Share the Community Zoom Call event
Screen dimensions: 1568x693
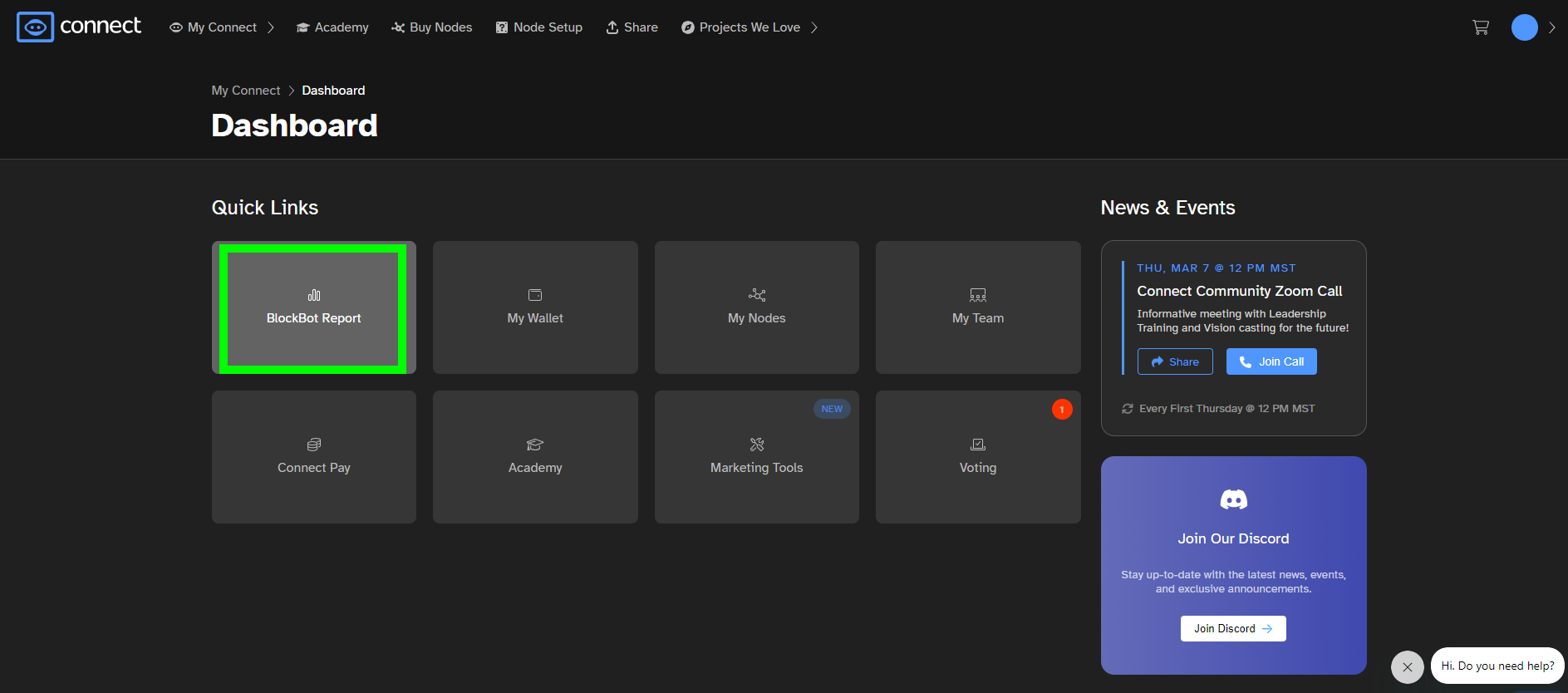[1175, 361]
